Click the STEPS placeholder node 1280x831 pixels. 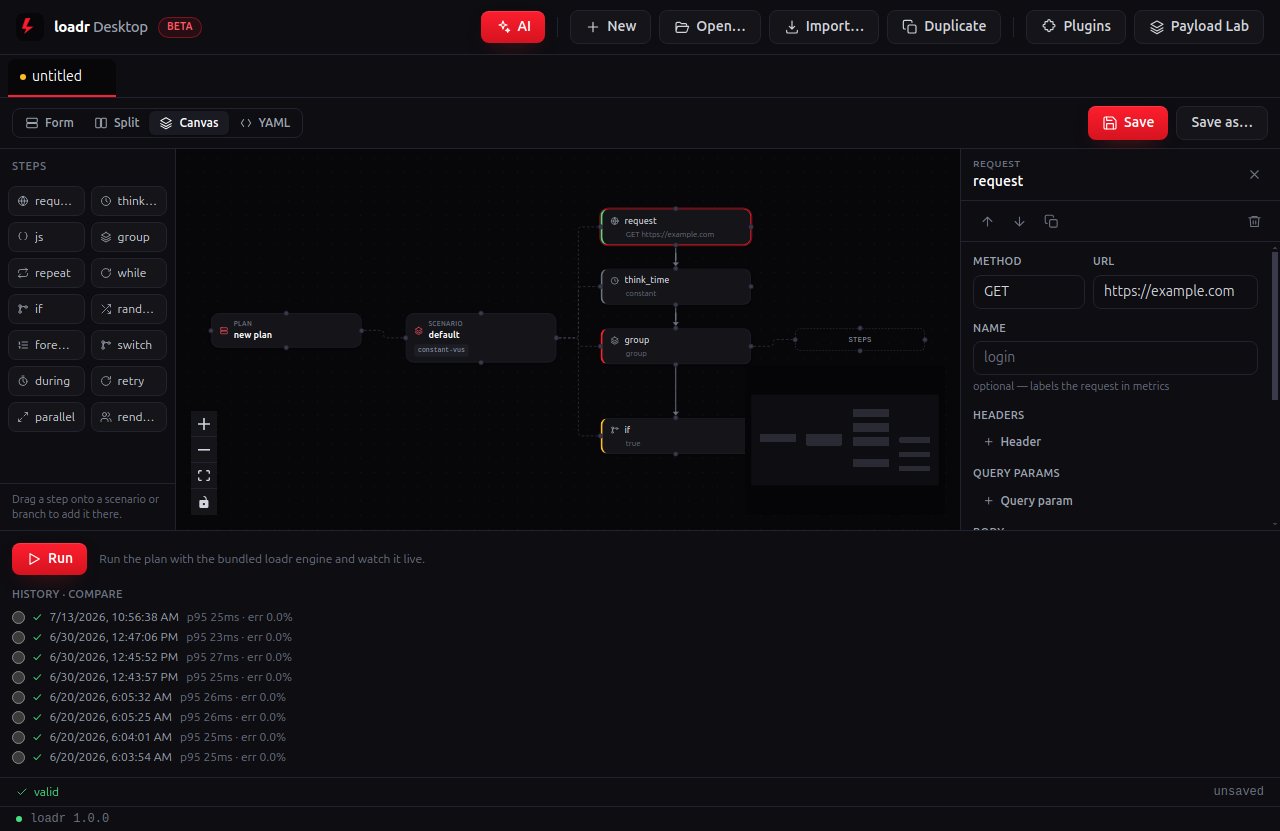860,340
